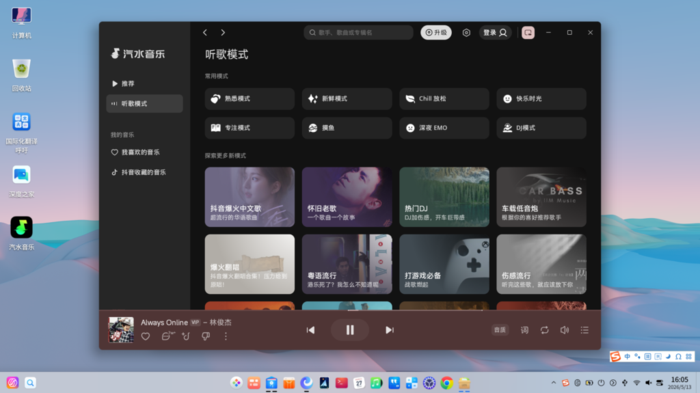This screenshot has width=700, height=393.
Task: Go back with the left arrow
Action: [205, 33]
